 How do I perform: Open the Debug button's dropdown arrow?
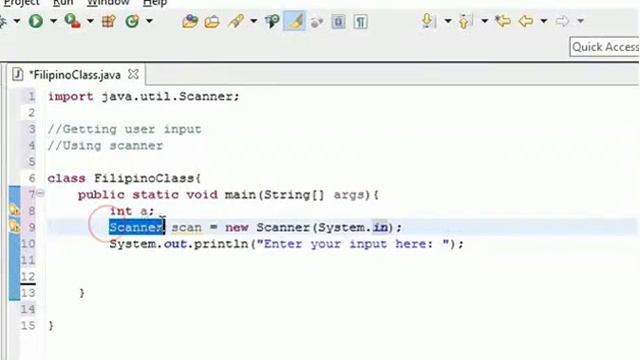coord(17,20)
